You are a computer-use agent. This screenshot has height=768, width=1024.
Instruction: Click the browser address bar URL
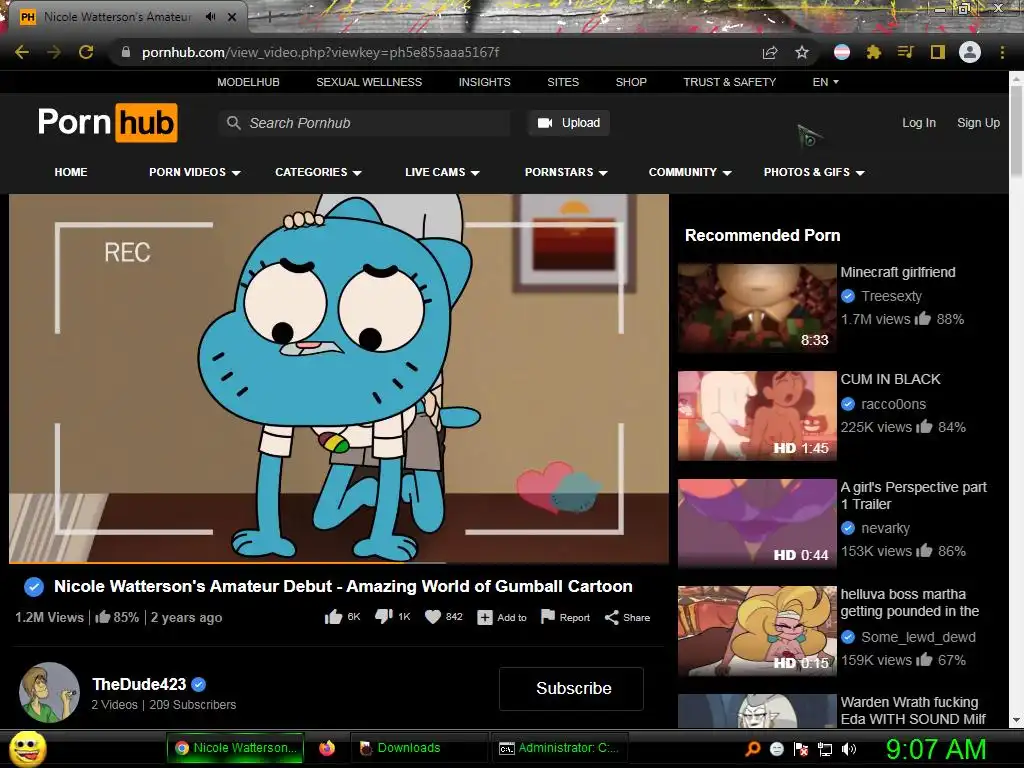pyautogui.click(x=320, y=52)
